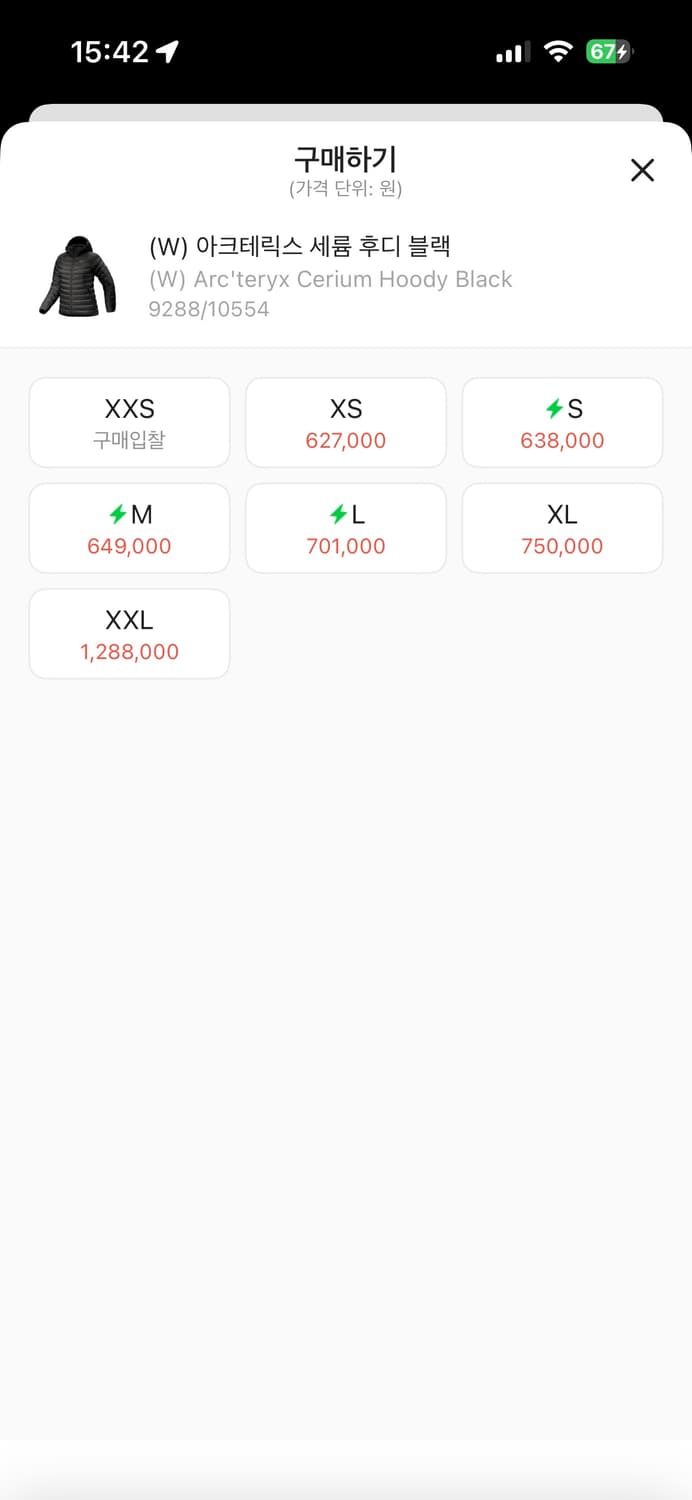692x1500 pixels.
Task: Choose size S priced 638,000
Action: click(562, 422)
